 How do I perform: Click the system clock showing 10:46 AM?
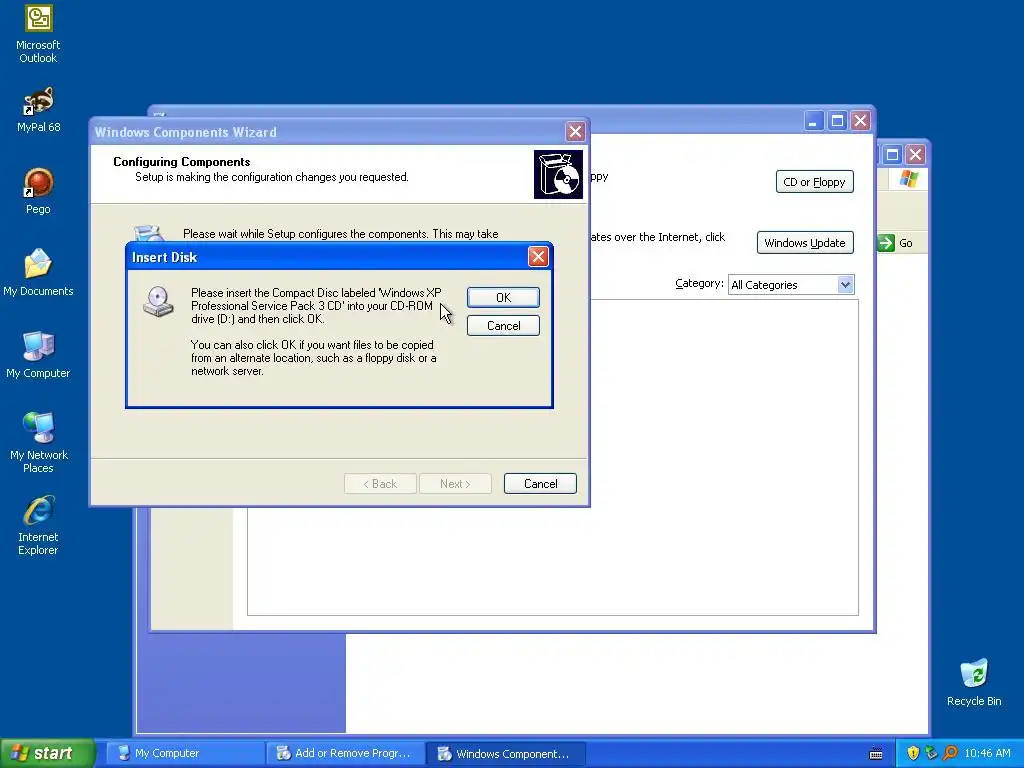point(987,753)
